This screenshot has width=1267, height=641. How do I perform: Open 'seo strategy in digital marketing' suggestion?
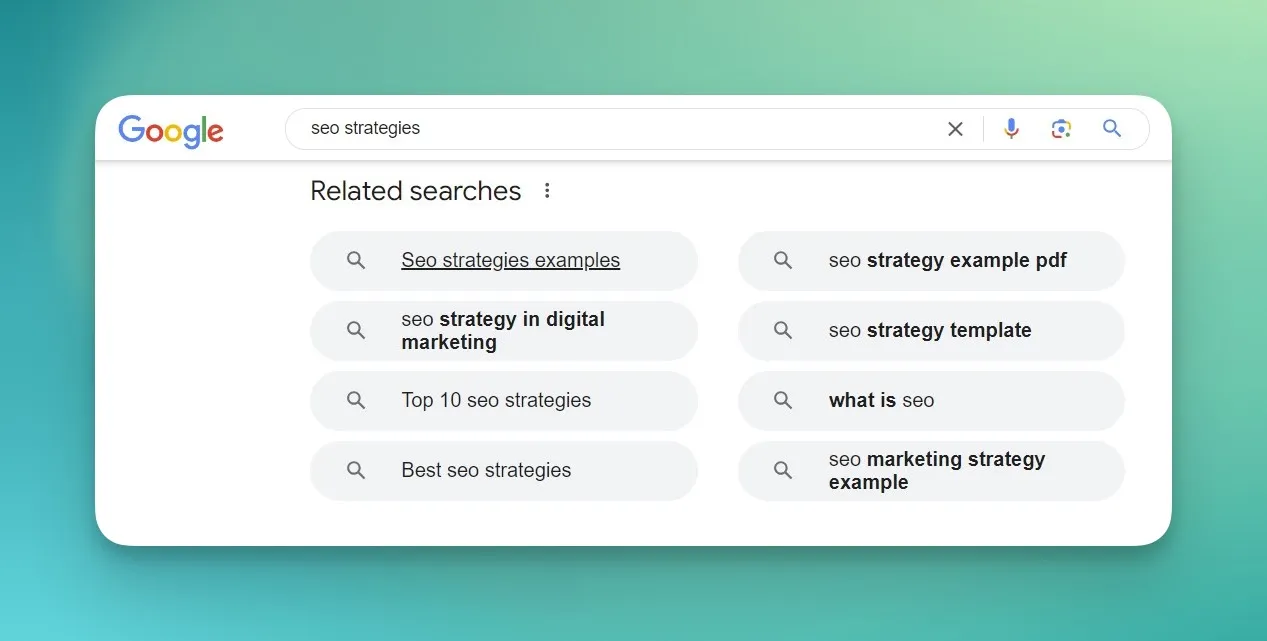click(504, 331)
